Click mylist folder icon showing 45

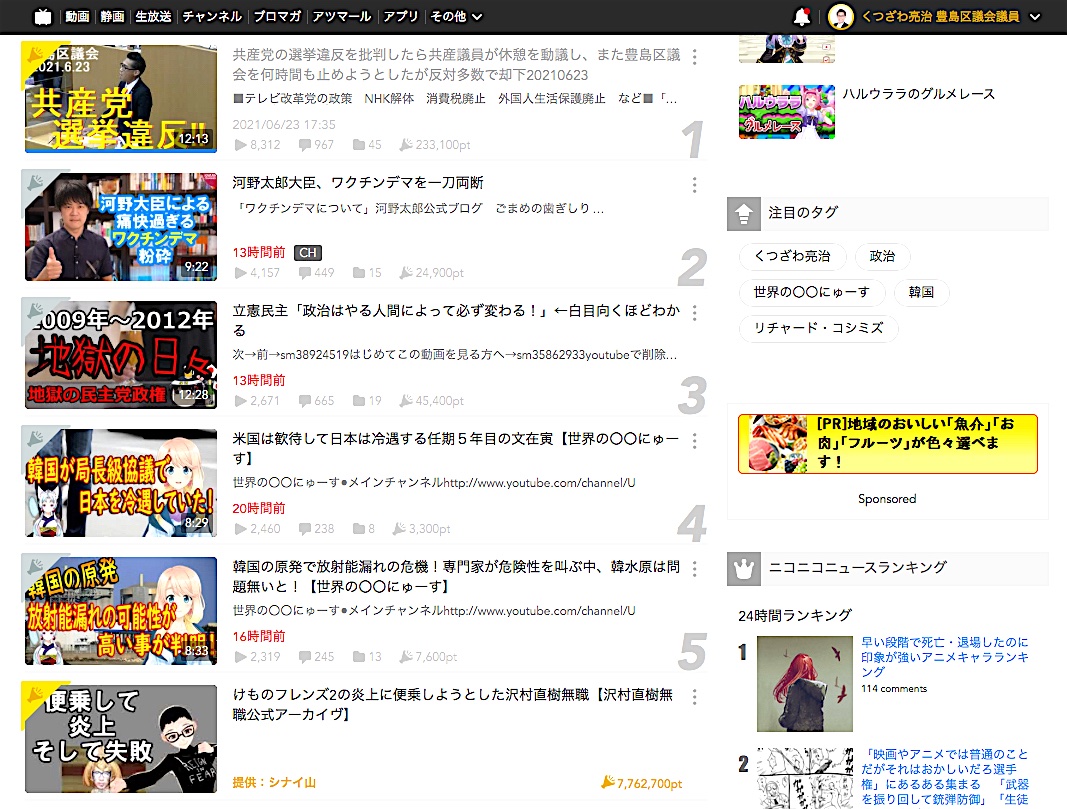359,145
